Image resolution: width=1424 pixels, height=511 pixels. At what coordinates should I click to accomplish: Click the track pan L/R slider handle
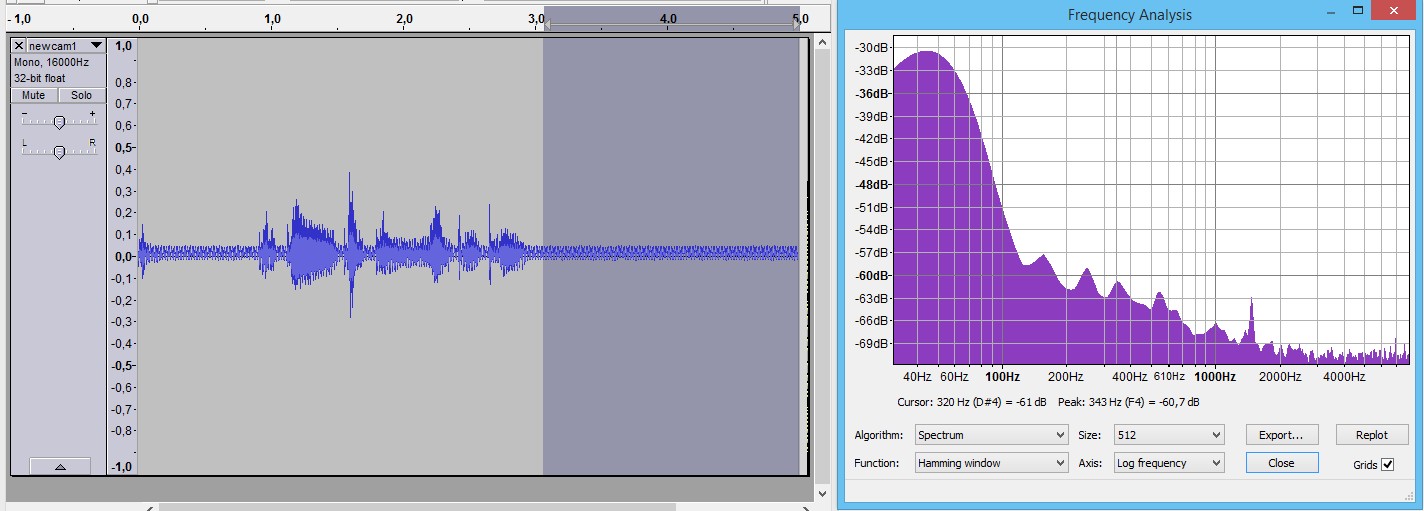59,152
